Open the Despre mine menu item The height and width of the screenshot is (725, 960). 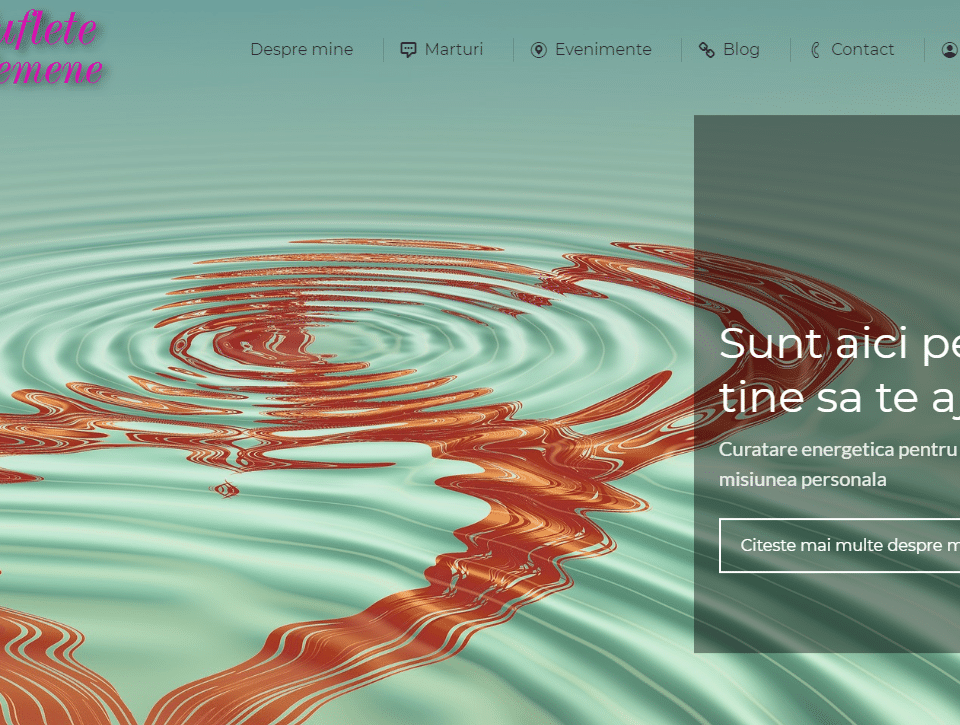301,50
